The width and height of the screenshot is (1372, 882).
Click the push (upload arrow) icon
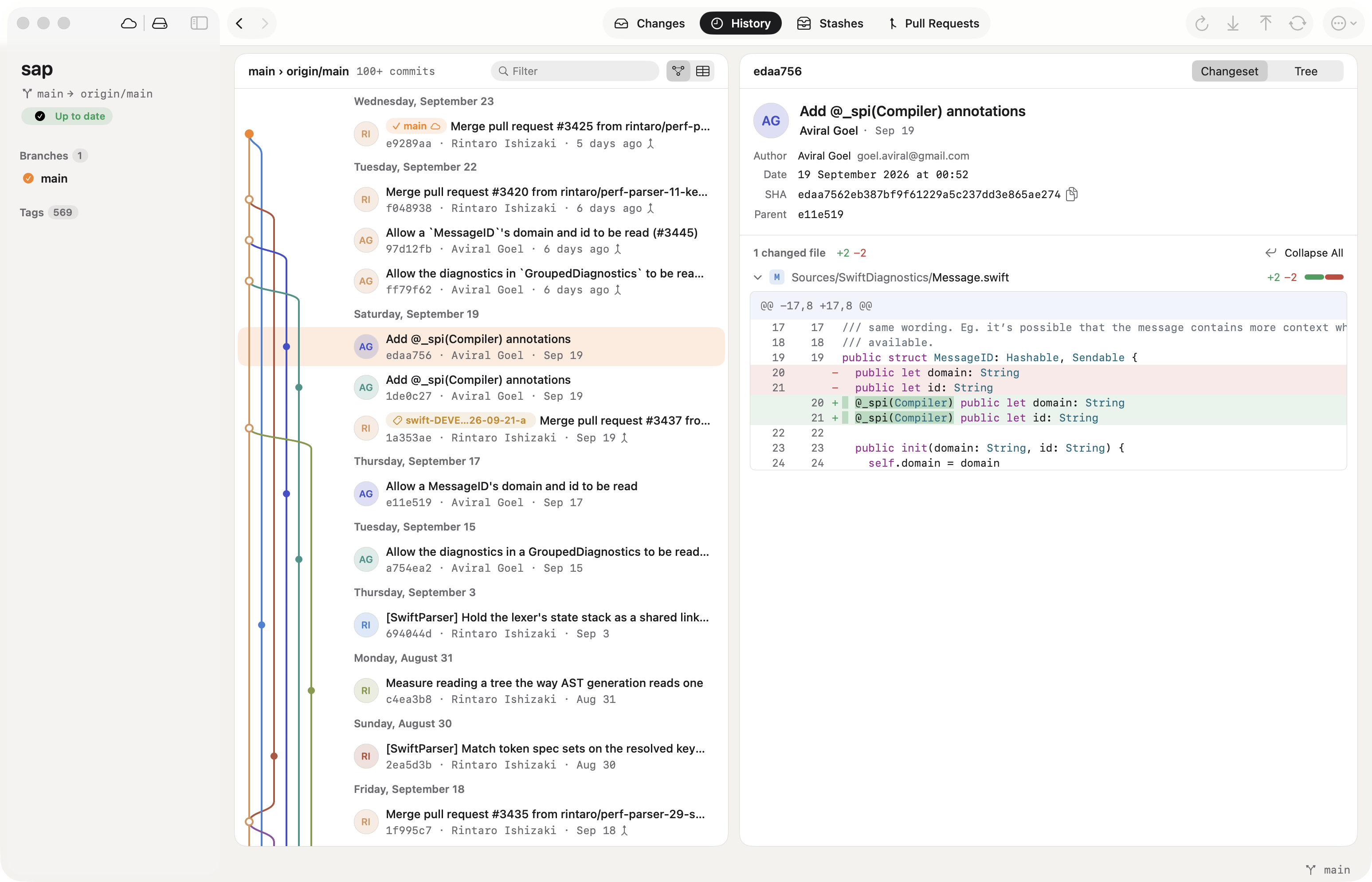pyautogui.click(x=1266, y=23)
